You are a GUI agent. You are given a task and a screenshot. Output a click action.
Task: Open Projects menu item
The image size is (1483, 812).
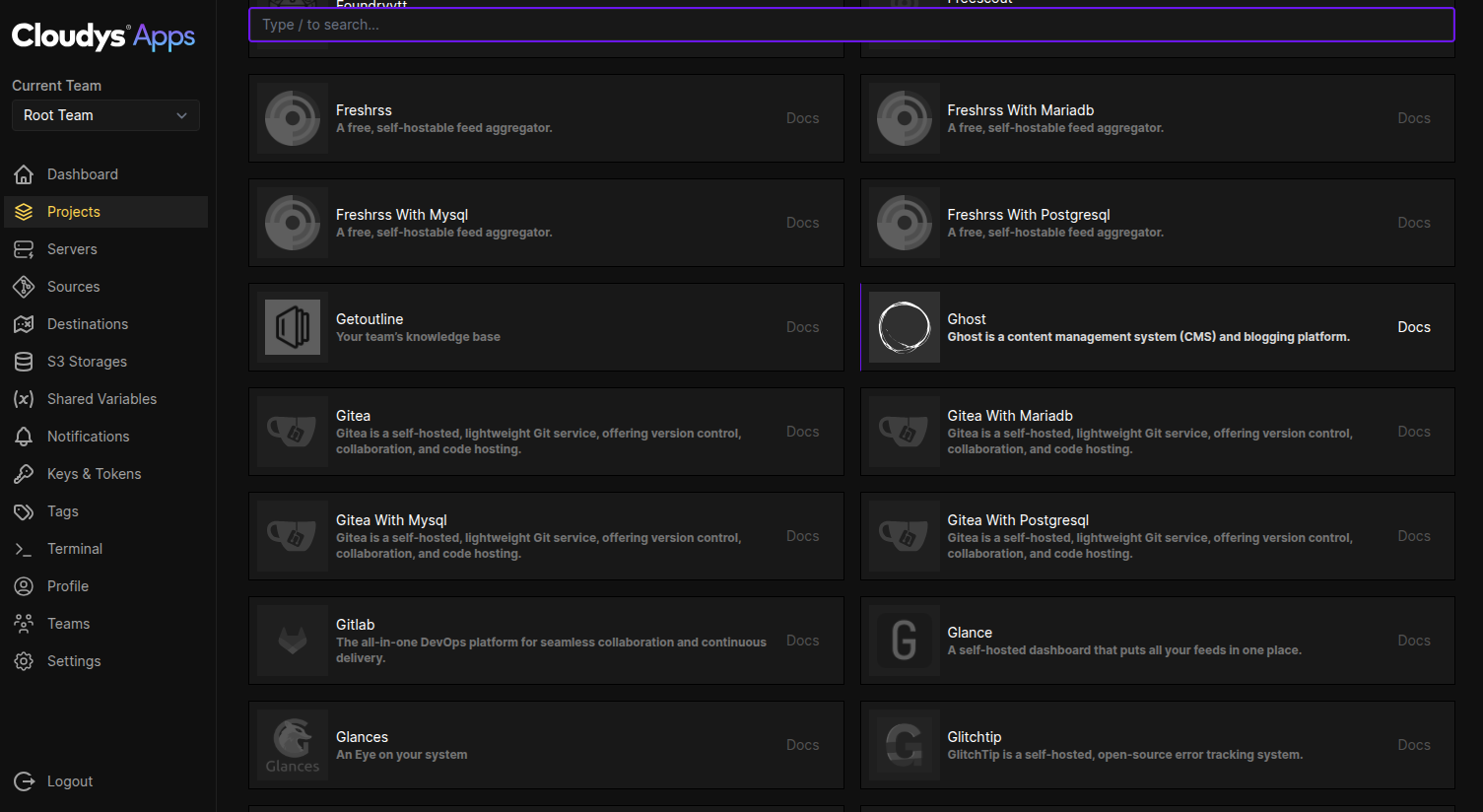point(106,212)
